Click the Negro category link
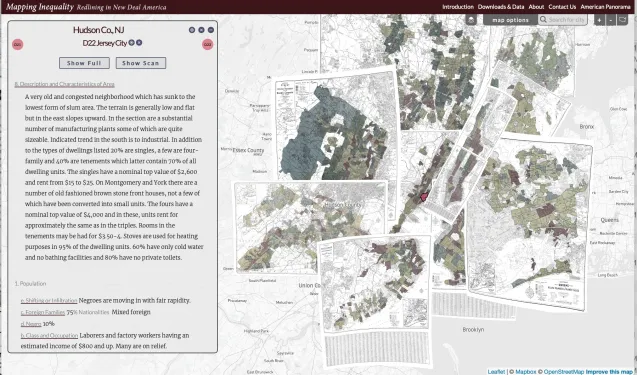 click(x=31, y=324)
